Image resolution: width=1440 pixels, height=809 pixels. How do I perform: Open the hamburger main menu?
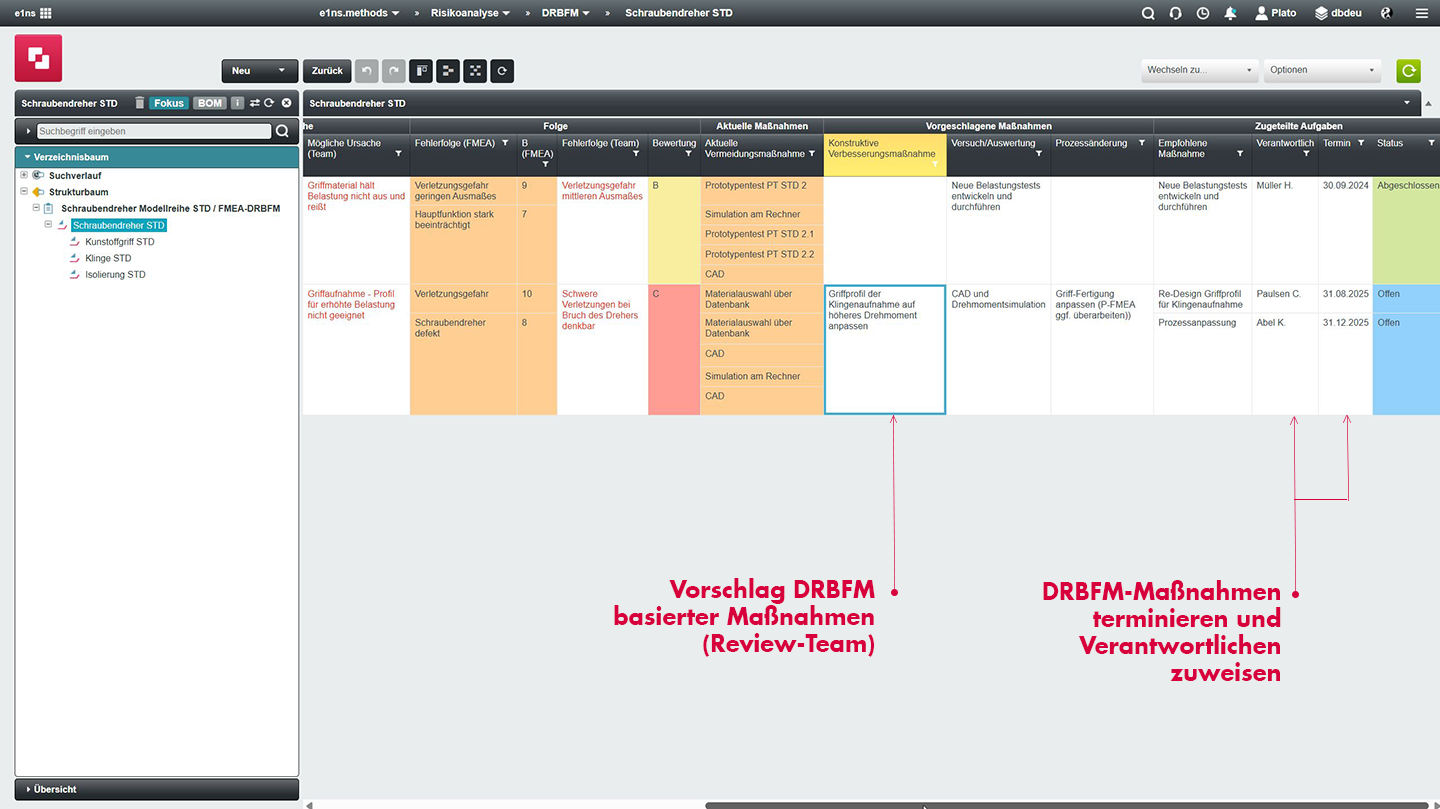(x=1421, y=13)
